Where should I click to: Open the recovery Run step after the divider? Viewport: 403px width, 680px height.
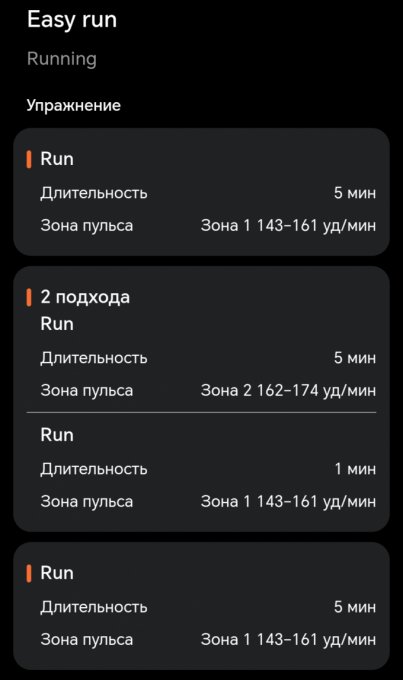[x=57, y=435]
